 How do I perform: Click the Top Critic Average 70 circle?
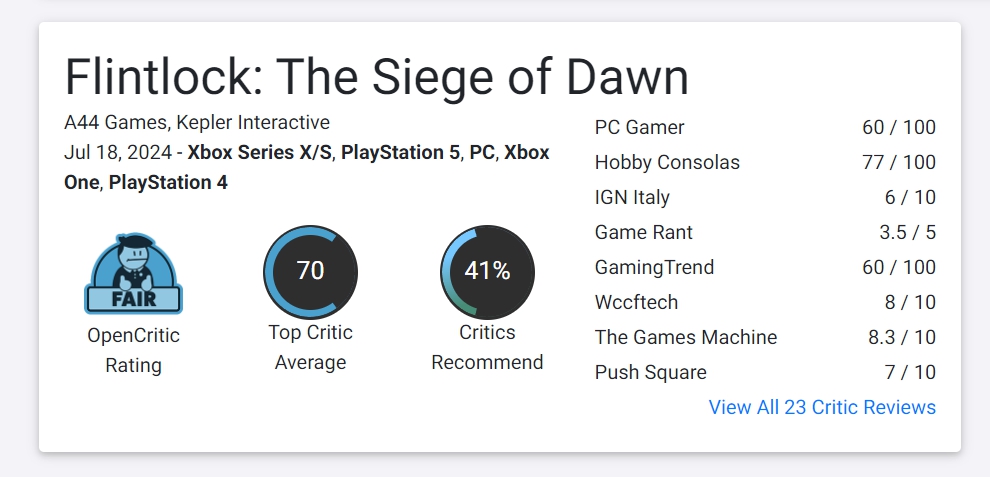[310, 272]
